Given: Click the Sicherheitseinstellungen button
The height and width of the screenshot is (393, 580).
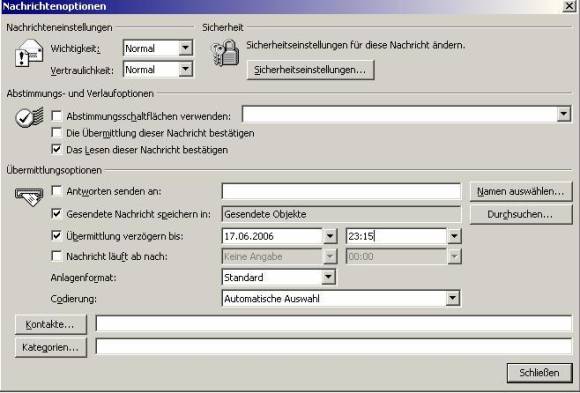Looking at the screenshot, I should [310, 70].
